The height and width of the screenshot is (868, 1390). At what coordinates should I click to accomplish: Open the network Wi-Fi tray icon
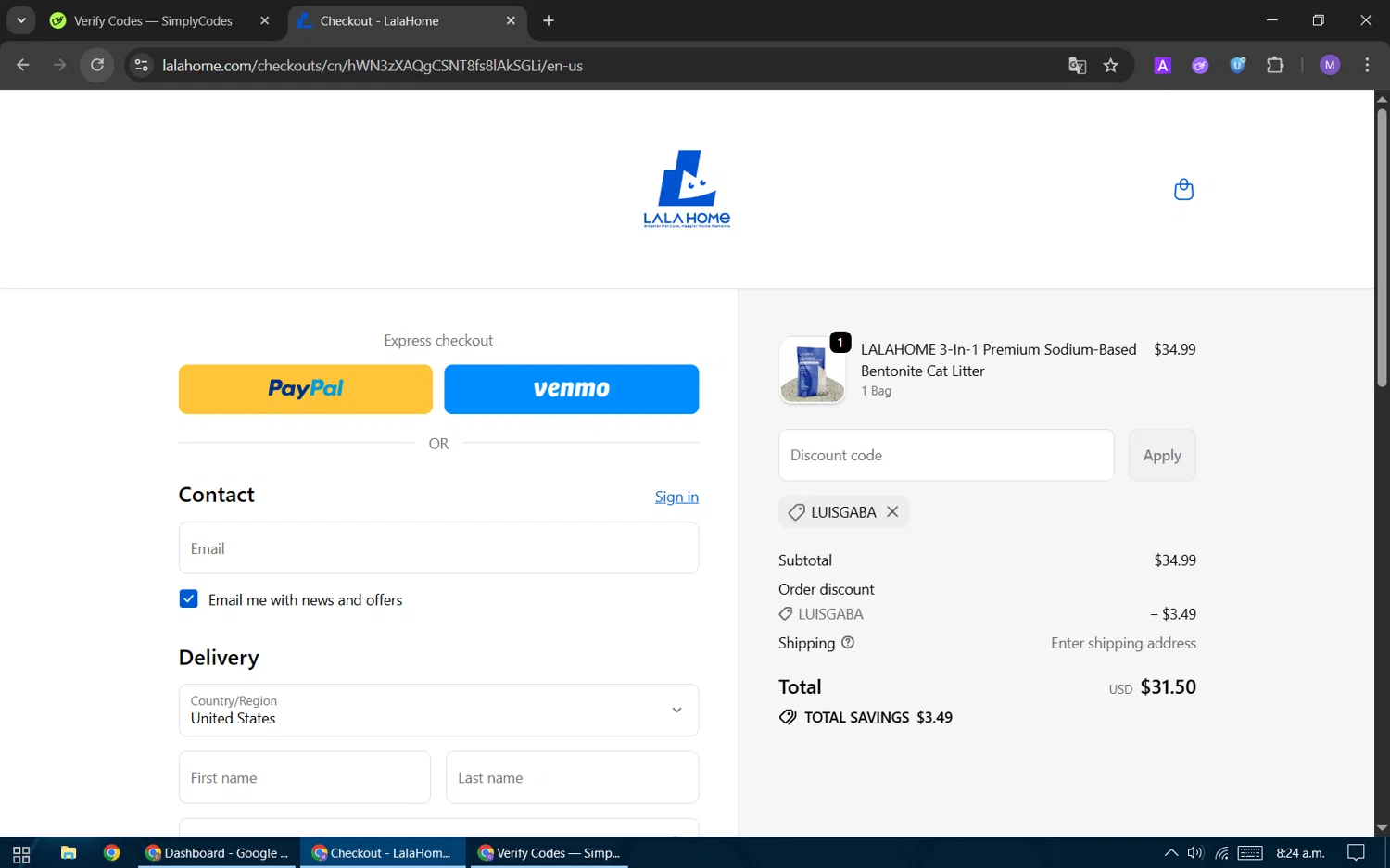point(1222,853)
